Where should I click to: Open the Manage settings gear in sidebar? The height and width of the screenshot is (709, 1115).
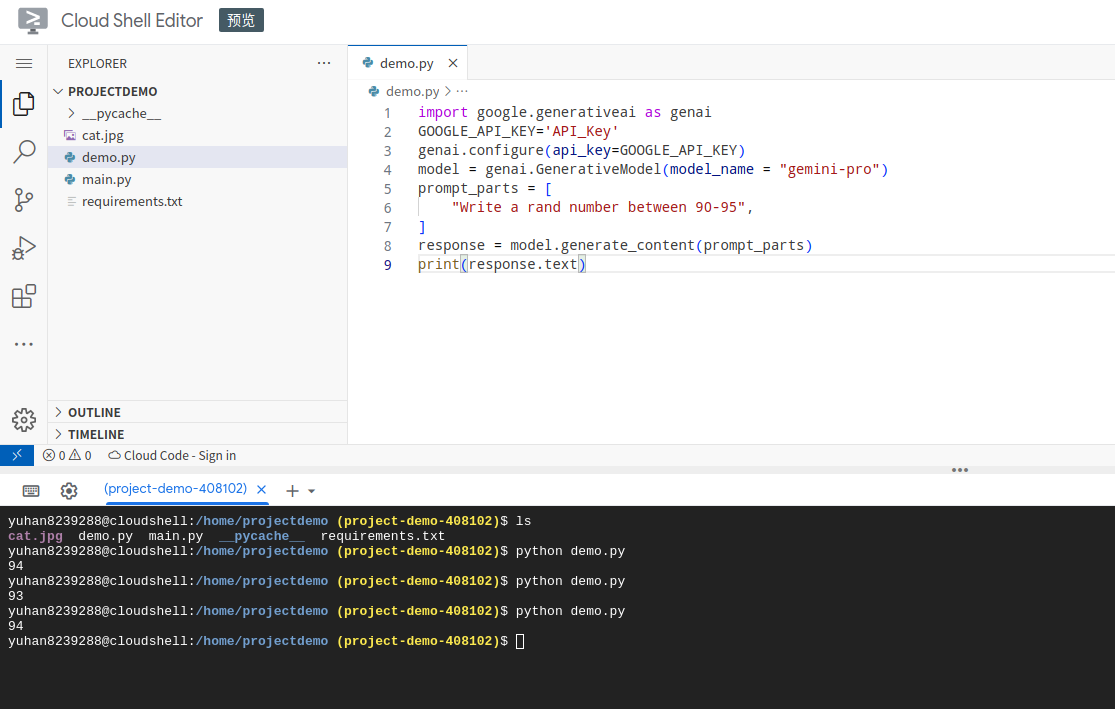[24, 420]
